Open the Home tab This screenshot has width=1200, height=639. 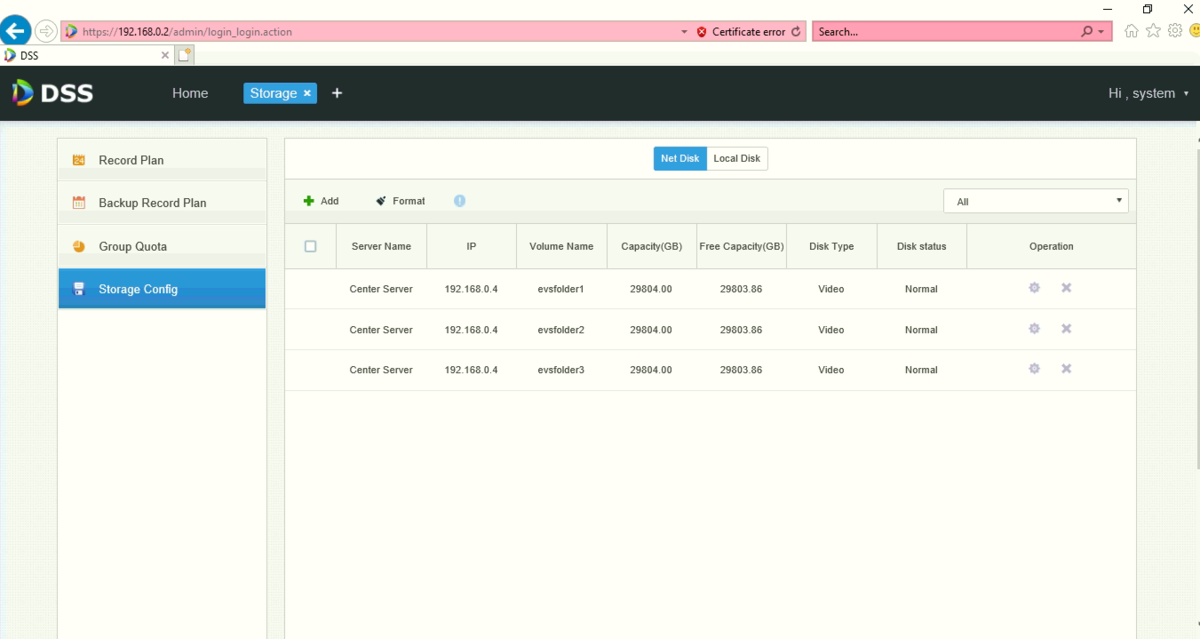pyautogui.click(x=190, y=93)
